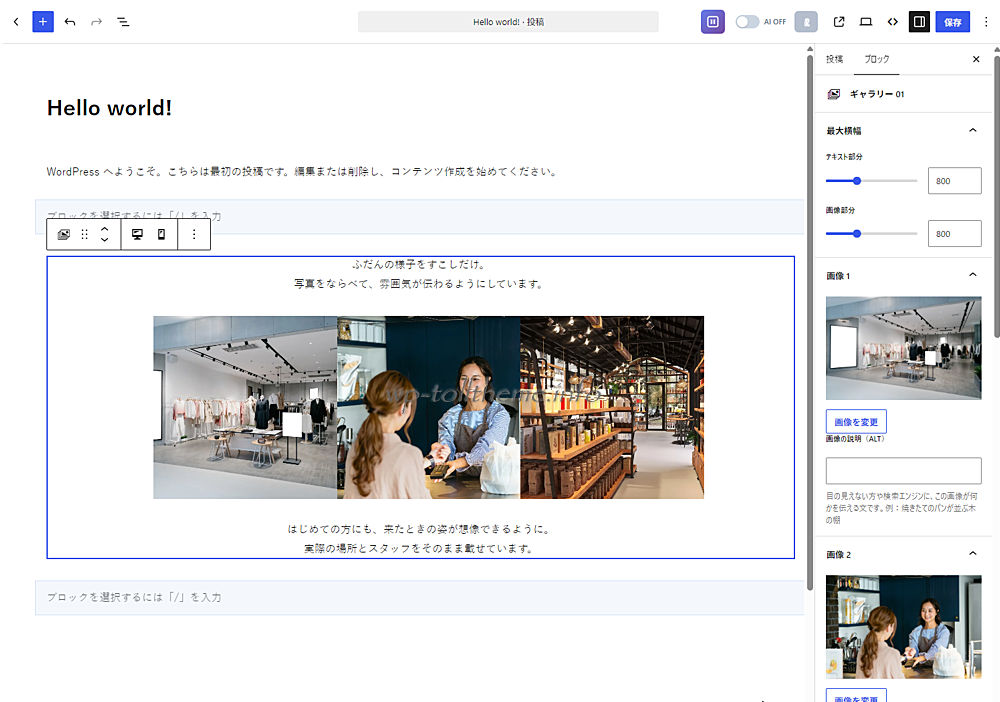This screenshot has width=1000, height=702.
Task: Open block options three-dot menu
Action: coord(194,234)
